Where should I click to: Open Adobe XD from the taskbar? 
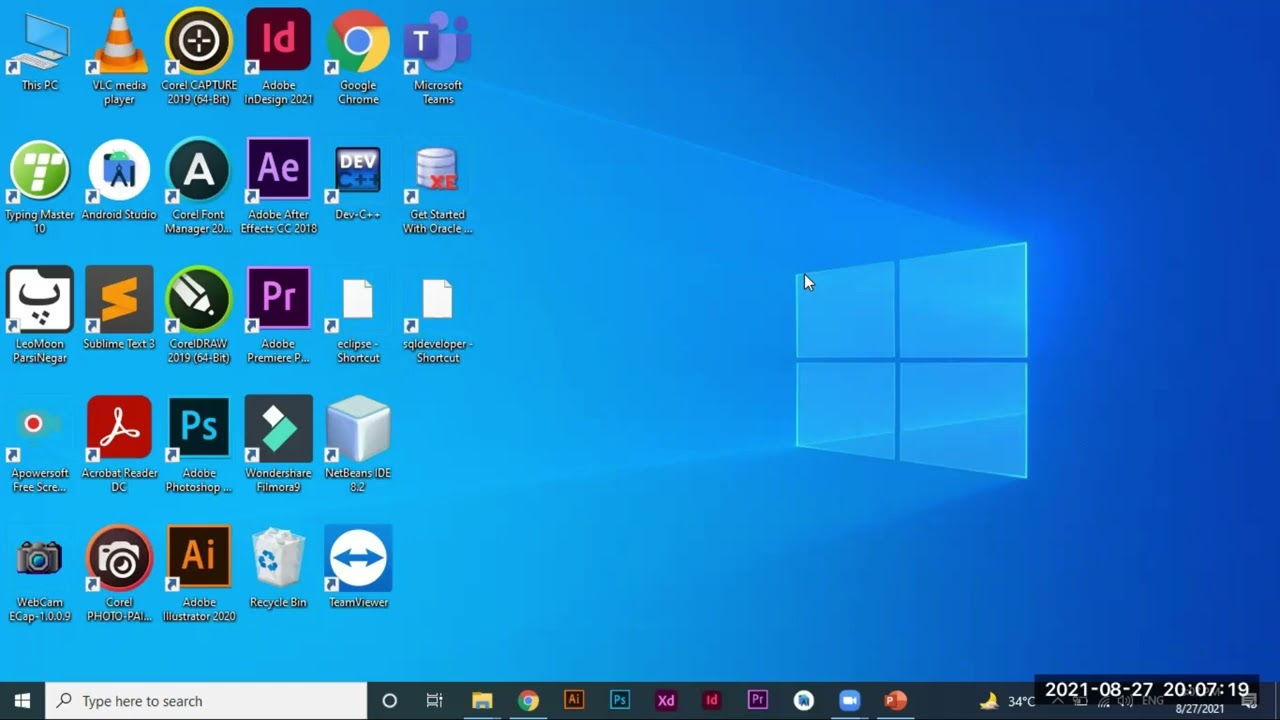pos(666,701)
